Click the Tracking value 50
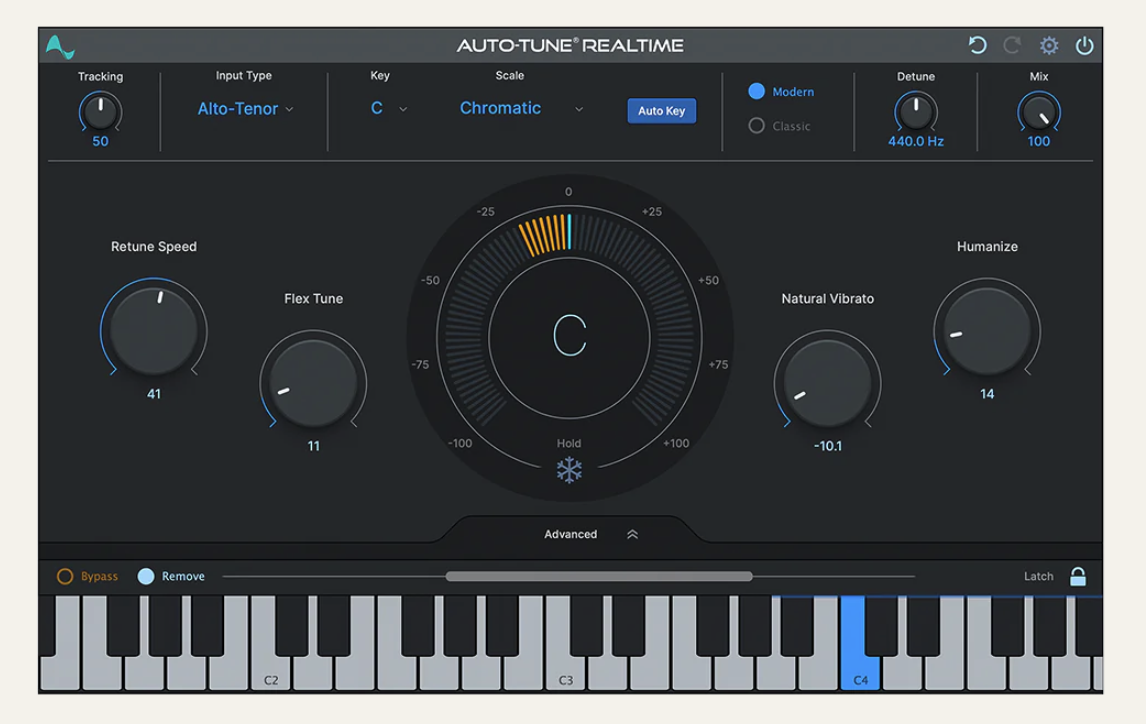The width and height of the screenshot is (1146, 724). (100, 142)
